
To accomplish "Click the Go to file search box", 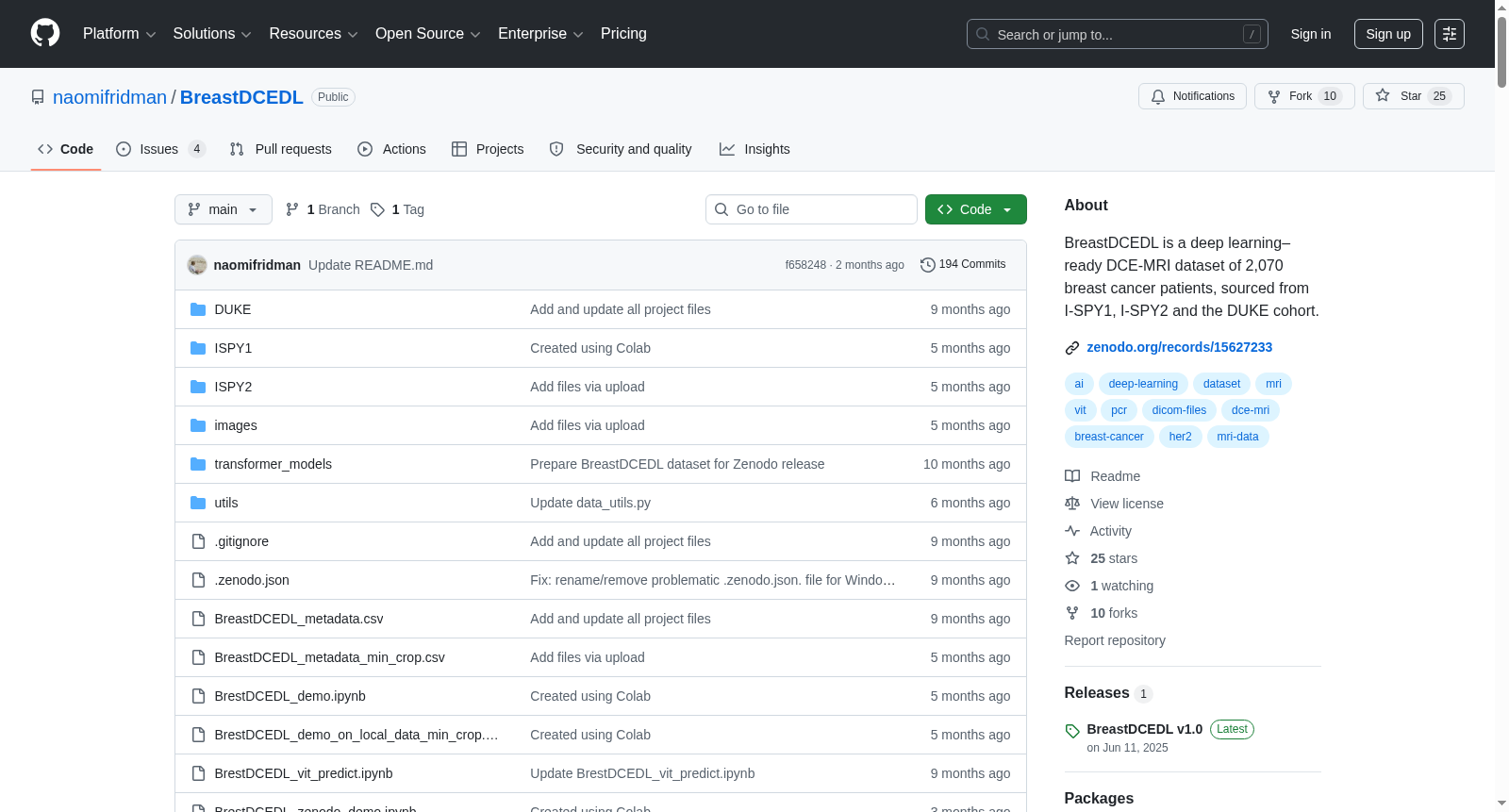I will [x=811, y=209].
